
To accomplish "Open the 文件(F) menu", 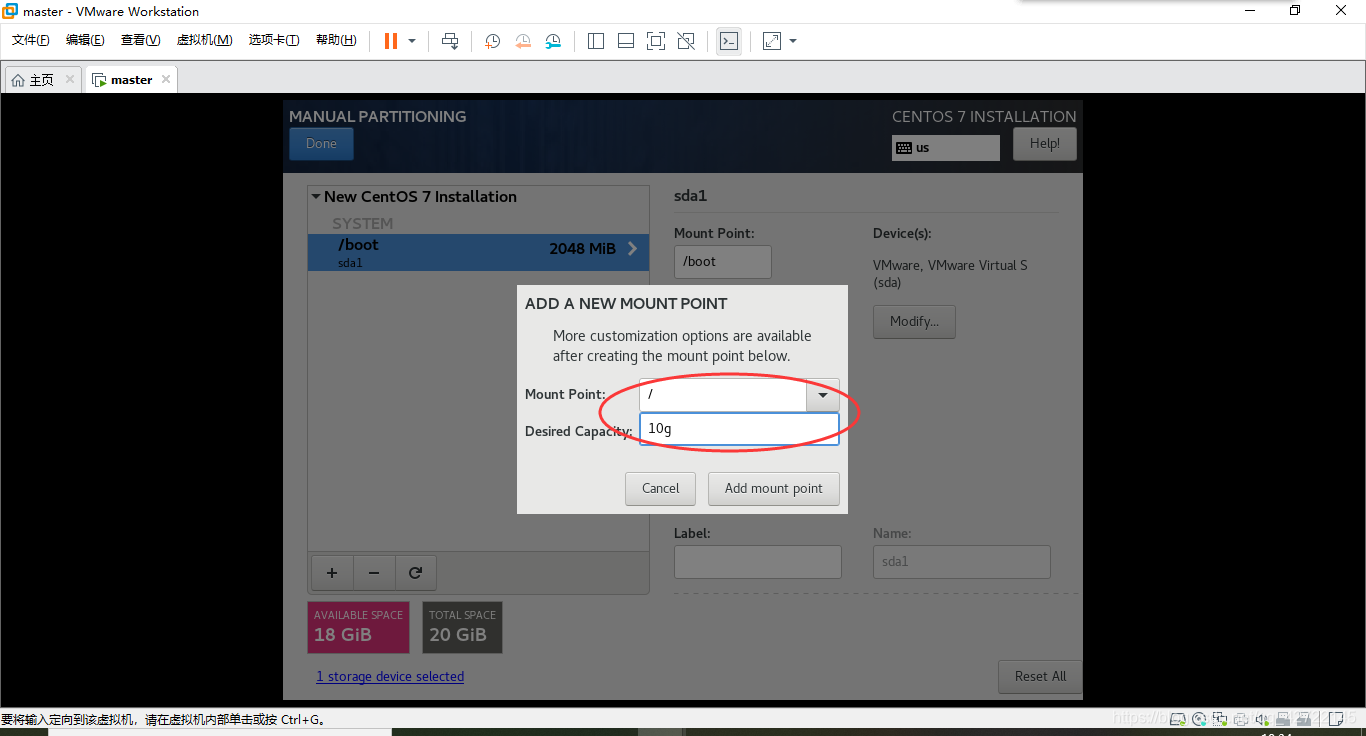I will pyautogui.click(x=31, y=40).
